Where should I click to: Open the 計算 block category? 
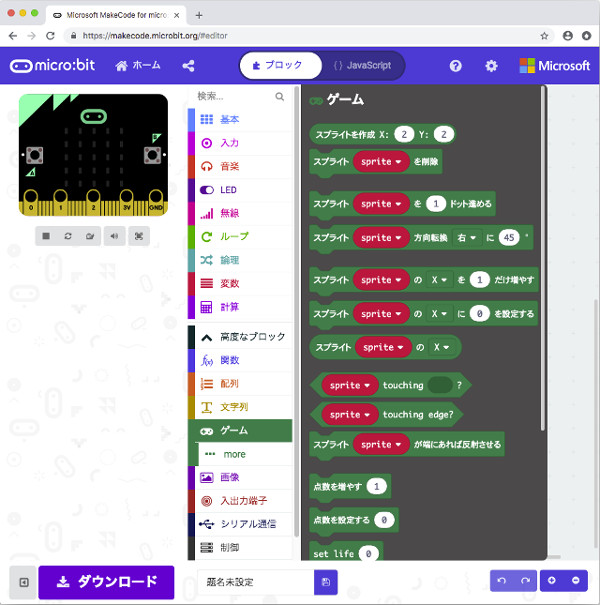[x=240, y=307]
